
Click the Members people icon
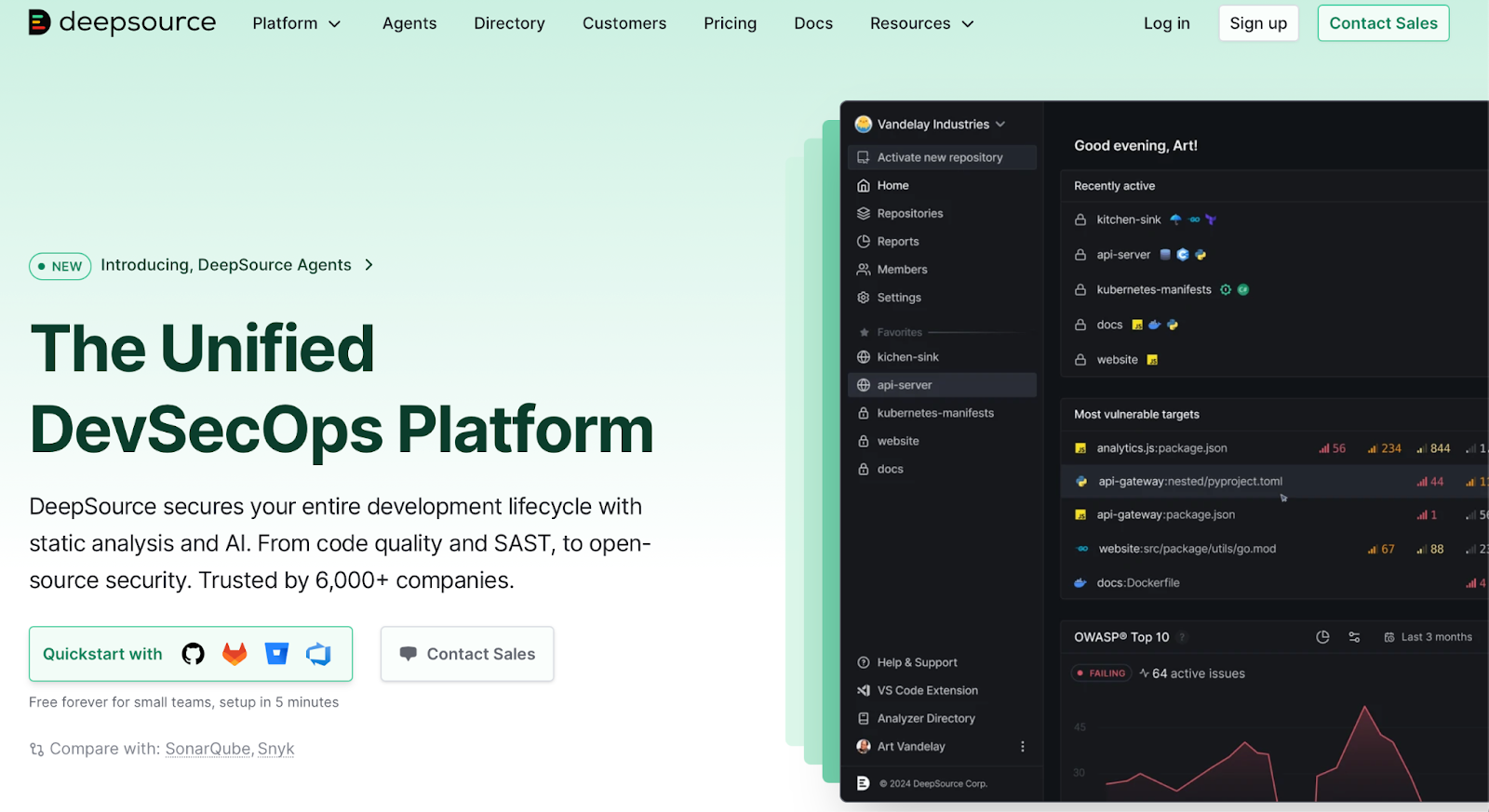click(864, 269)
